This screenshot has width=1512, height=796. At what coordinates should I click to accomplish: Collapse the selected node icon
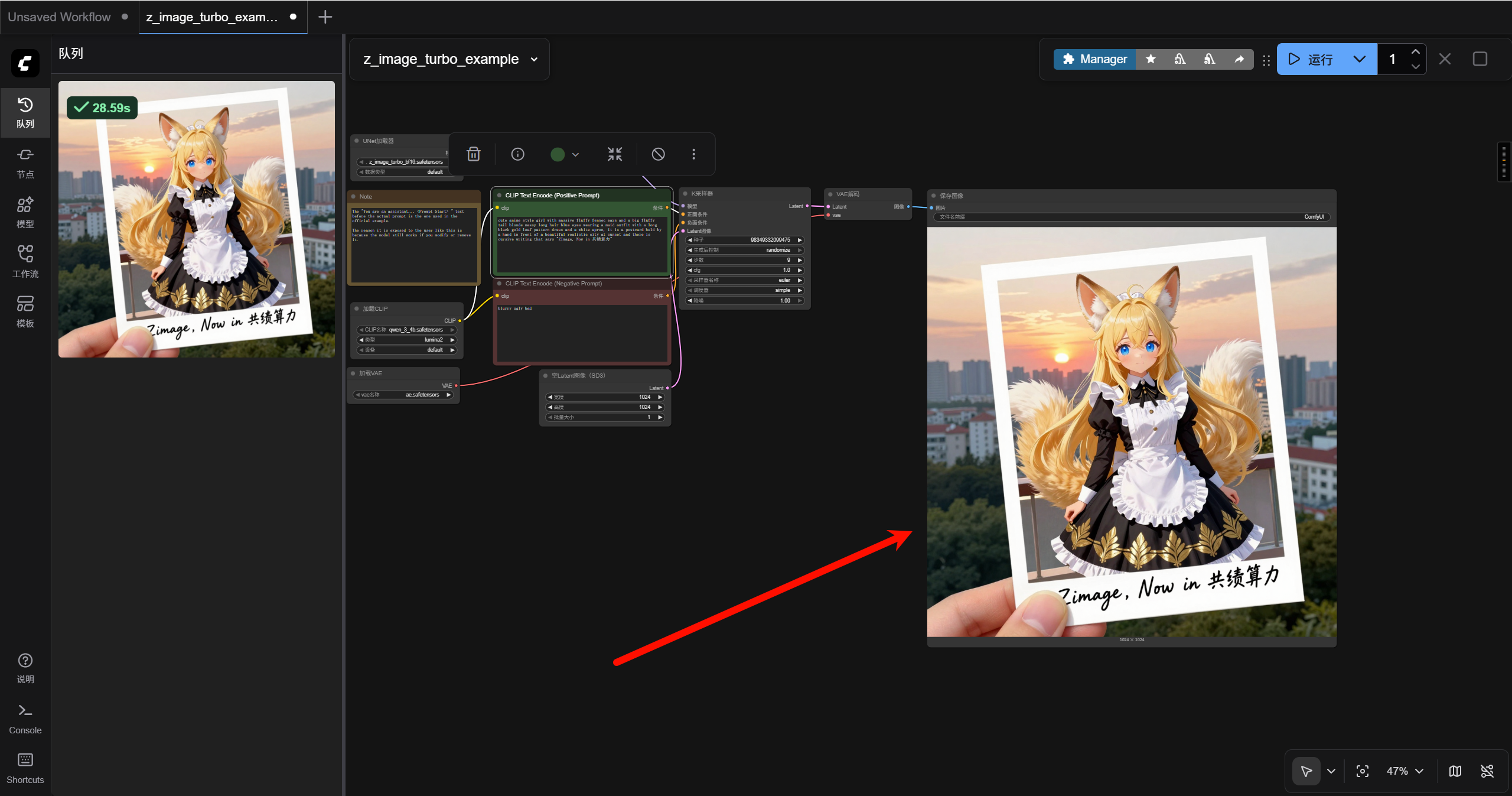click(x=614, y=154)
